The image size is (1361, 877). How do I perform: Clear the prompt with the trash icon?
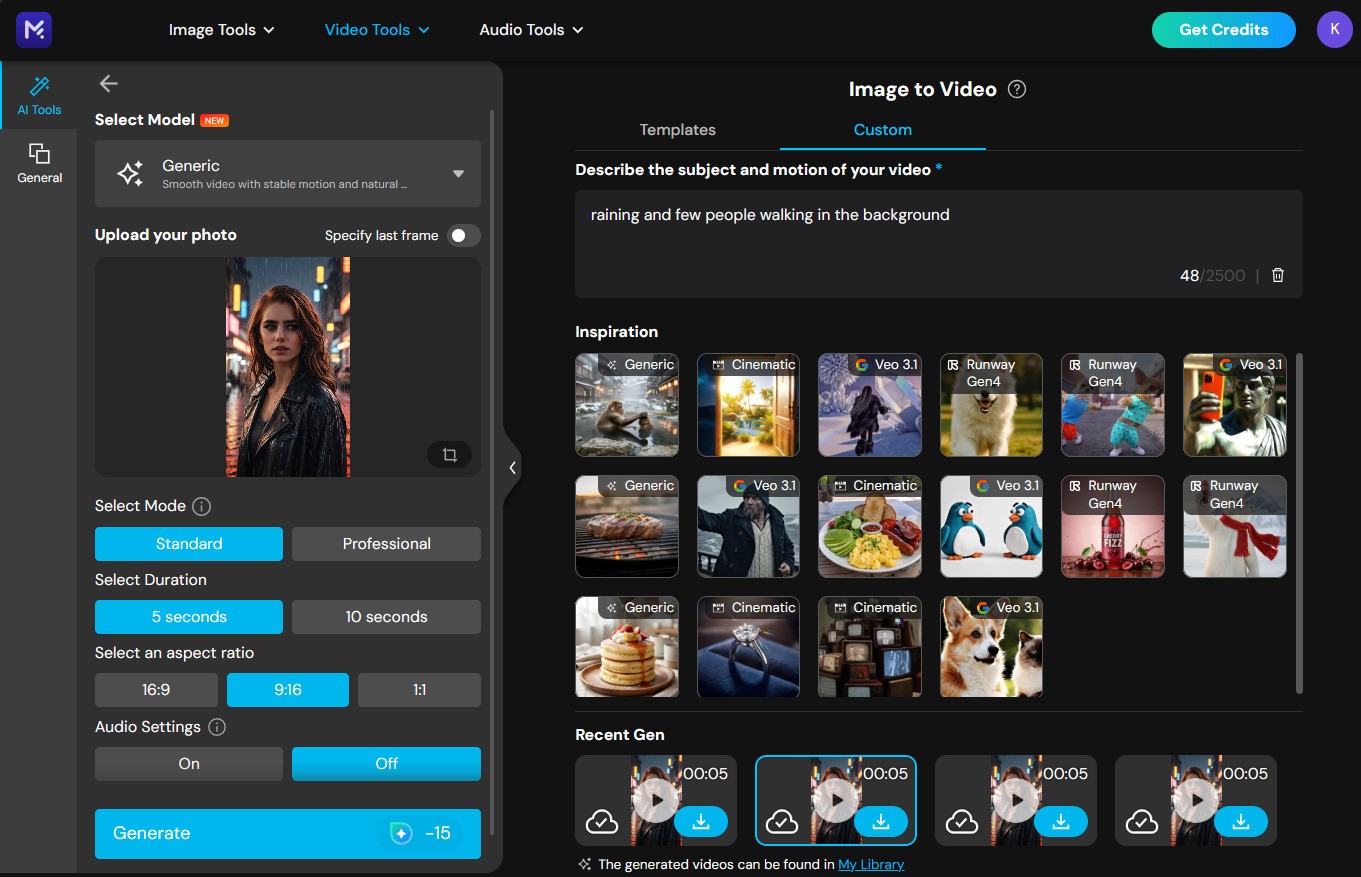1277,275
